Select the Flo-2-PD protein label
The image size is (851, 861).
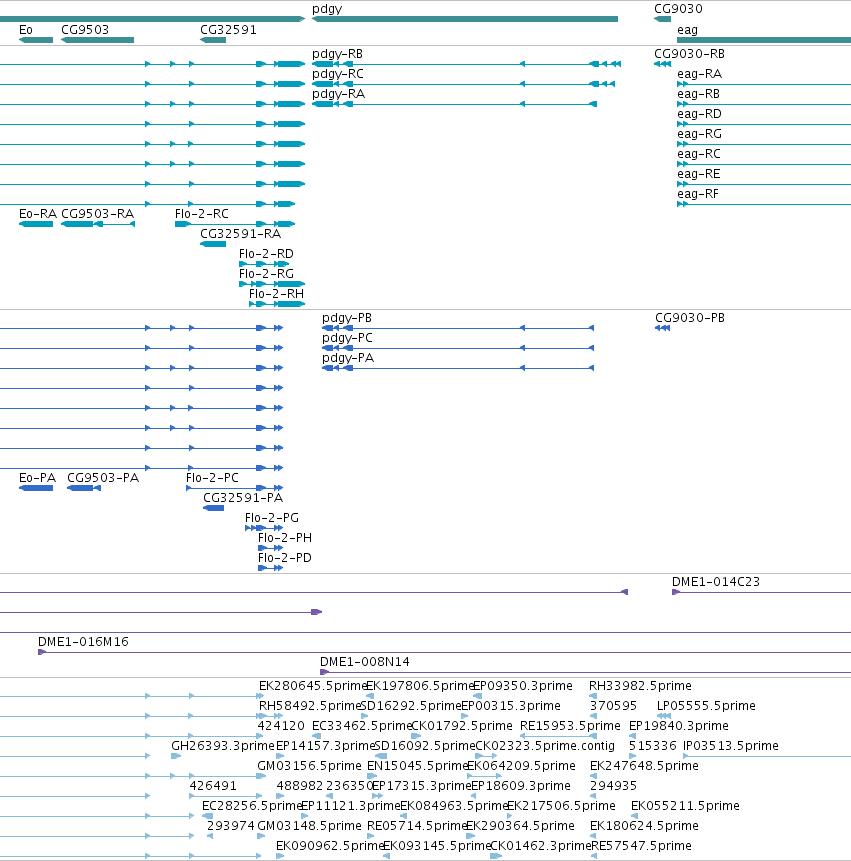coord(284,558)
